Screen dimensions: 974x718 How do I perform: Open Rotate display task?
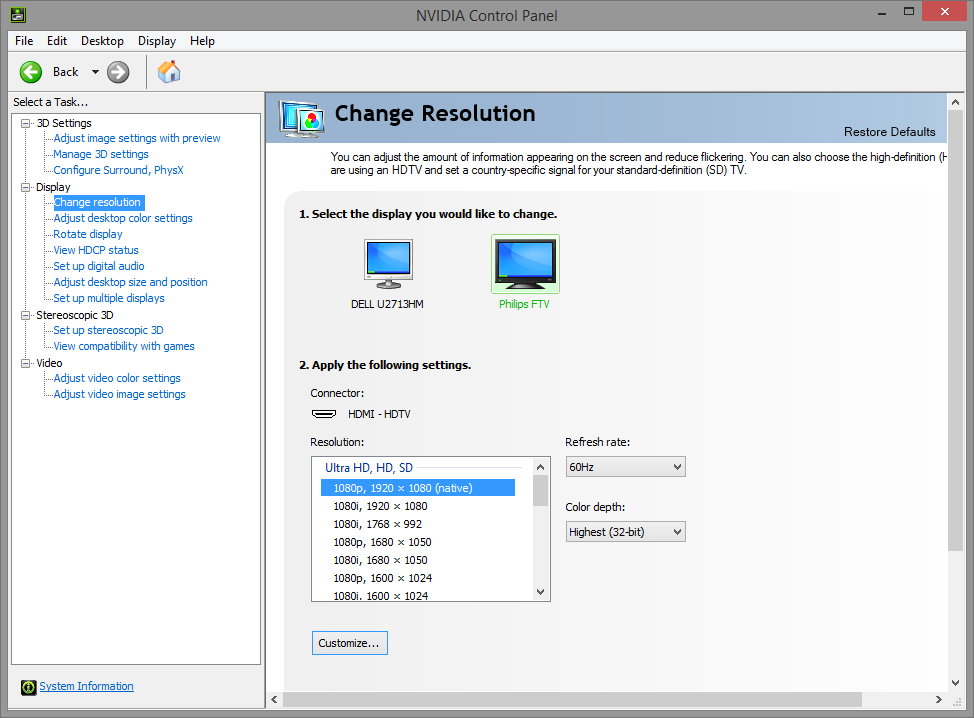(88, 234)
